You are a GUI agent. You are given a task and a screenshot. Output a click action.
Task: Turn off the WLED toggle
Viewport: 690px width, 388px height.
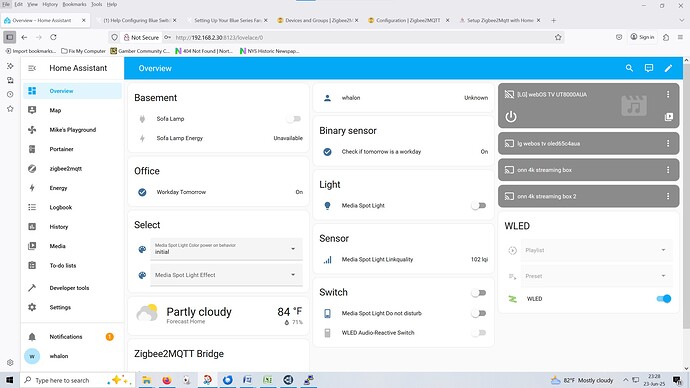pyautogui.click(x=664, y=299)
